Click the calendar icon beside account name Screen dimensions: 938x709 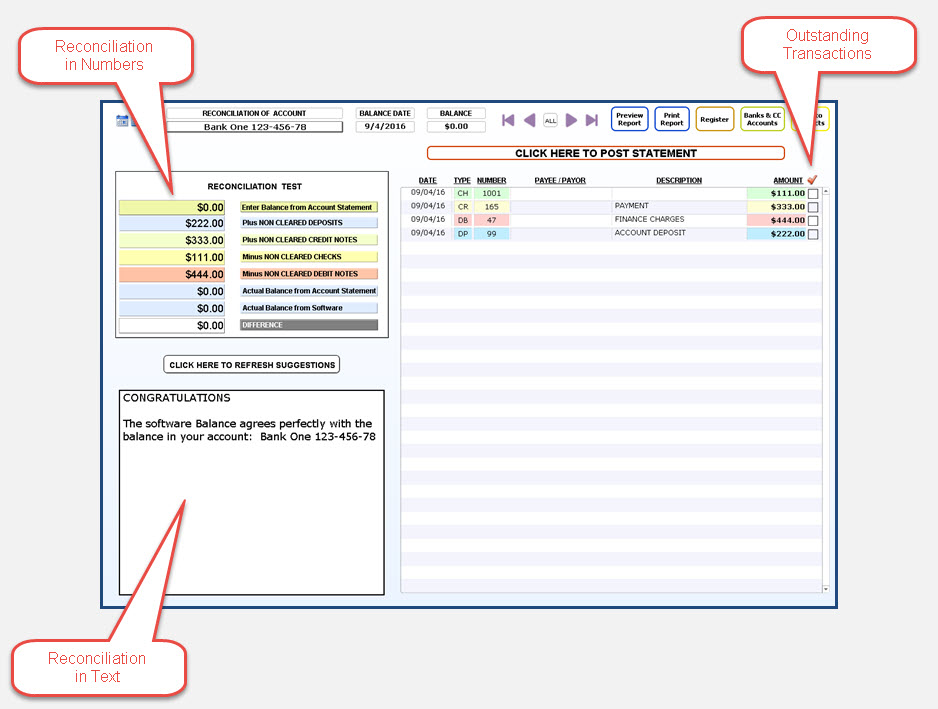123,121
